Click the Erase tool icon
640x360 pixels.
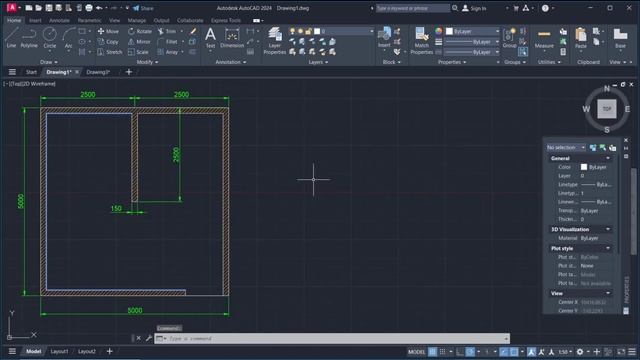pyautogui.click(x=193, y=31)
